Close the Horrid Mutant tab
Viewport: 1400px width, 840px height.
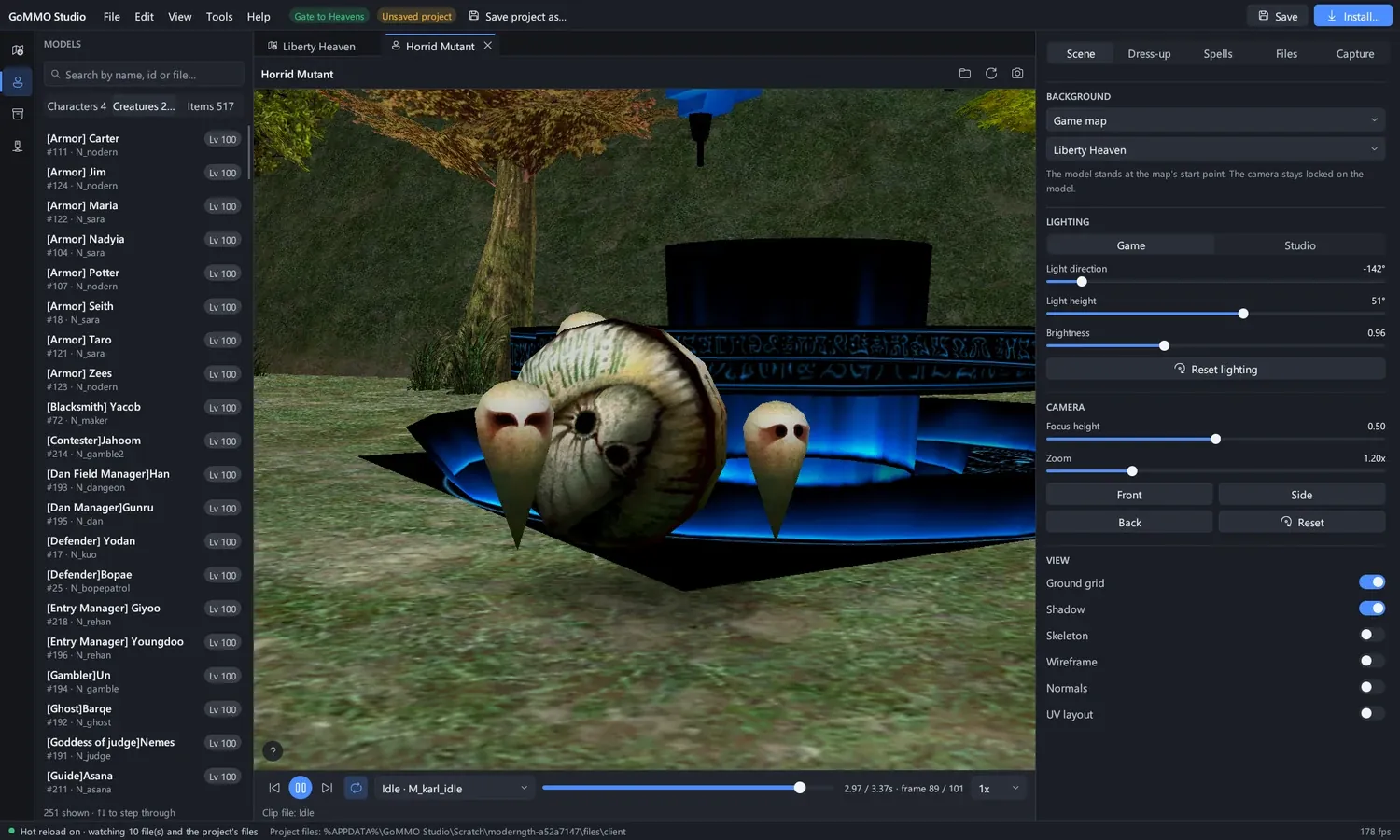tap(487, 46)
